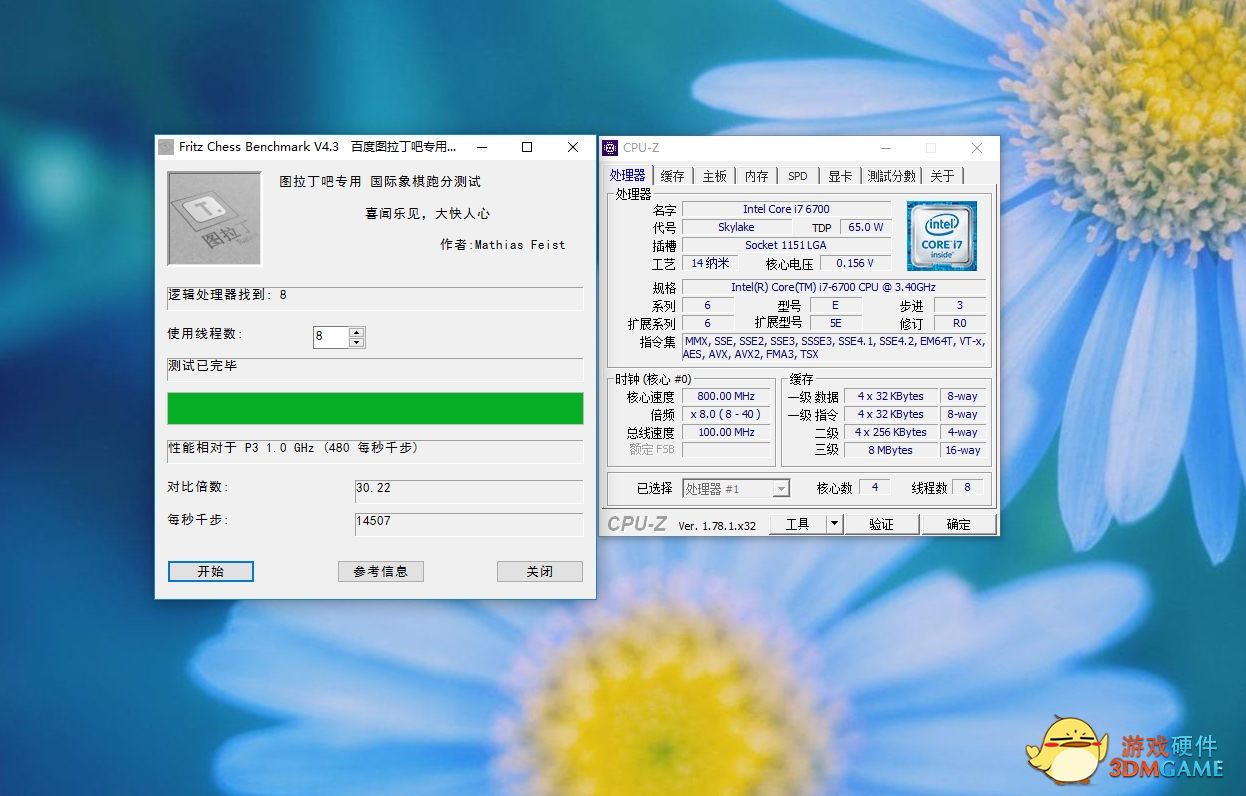This screenshot has height=796, width=1246.
Task: Click the 核心数 value 4
Action: pos(875,487)
